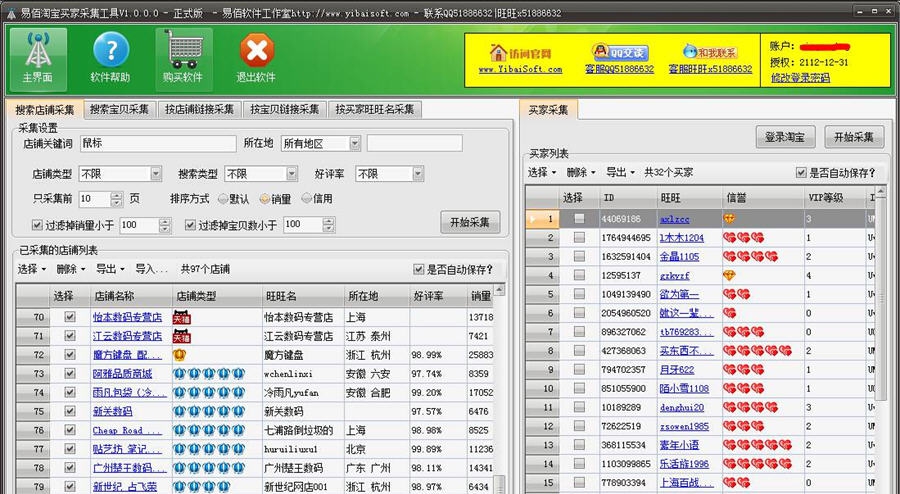Click application icon in title bar
The image size is (900, 494).
point(11,13)
